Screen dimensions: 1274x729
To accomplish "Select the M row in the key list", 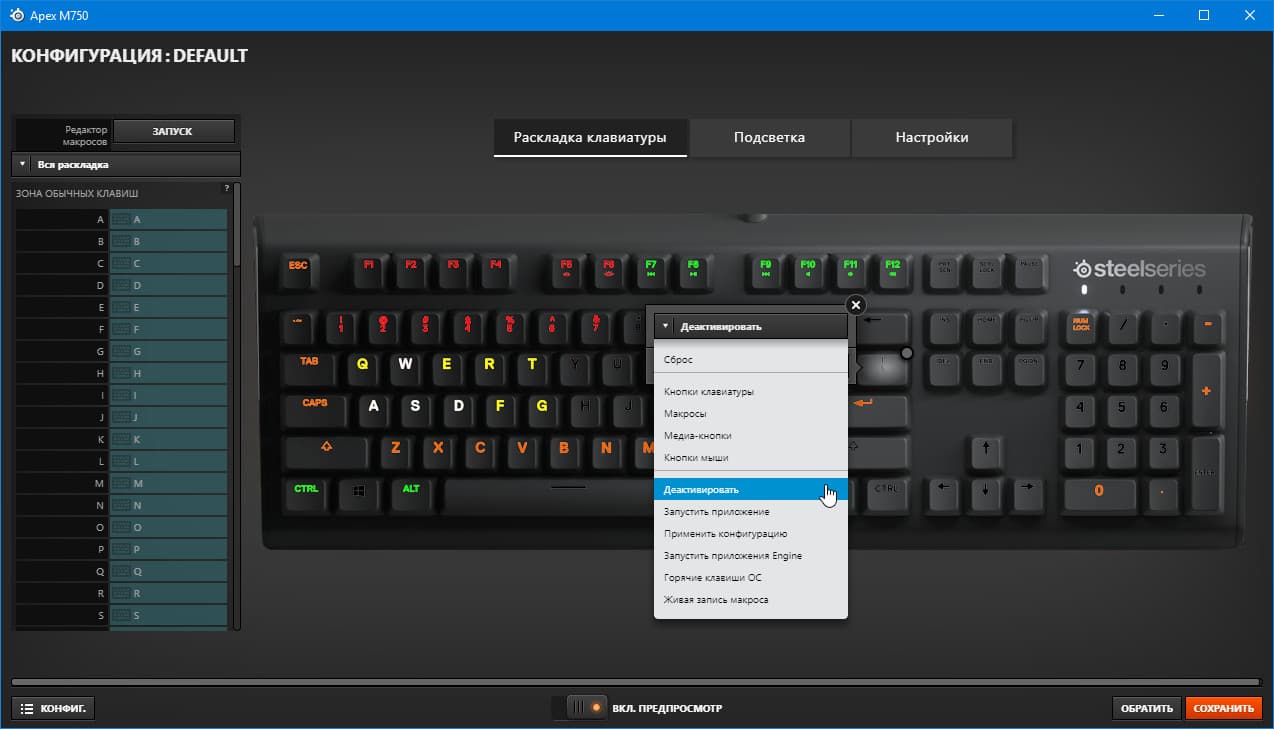I will coord(121,483).
